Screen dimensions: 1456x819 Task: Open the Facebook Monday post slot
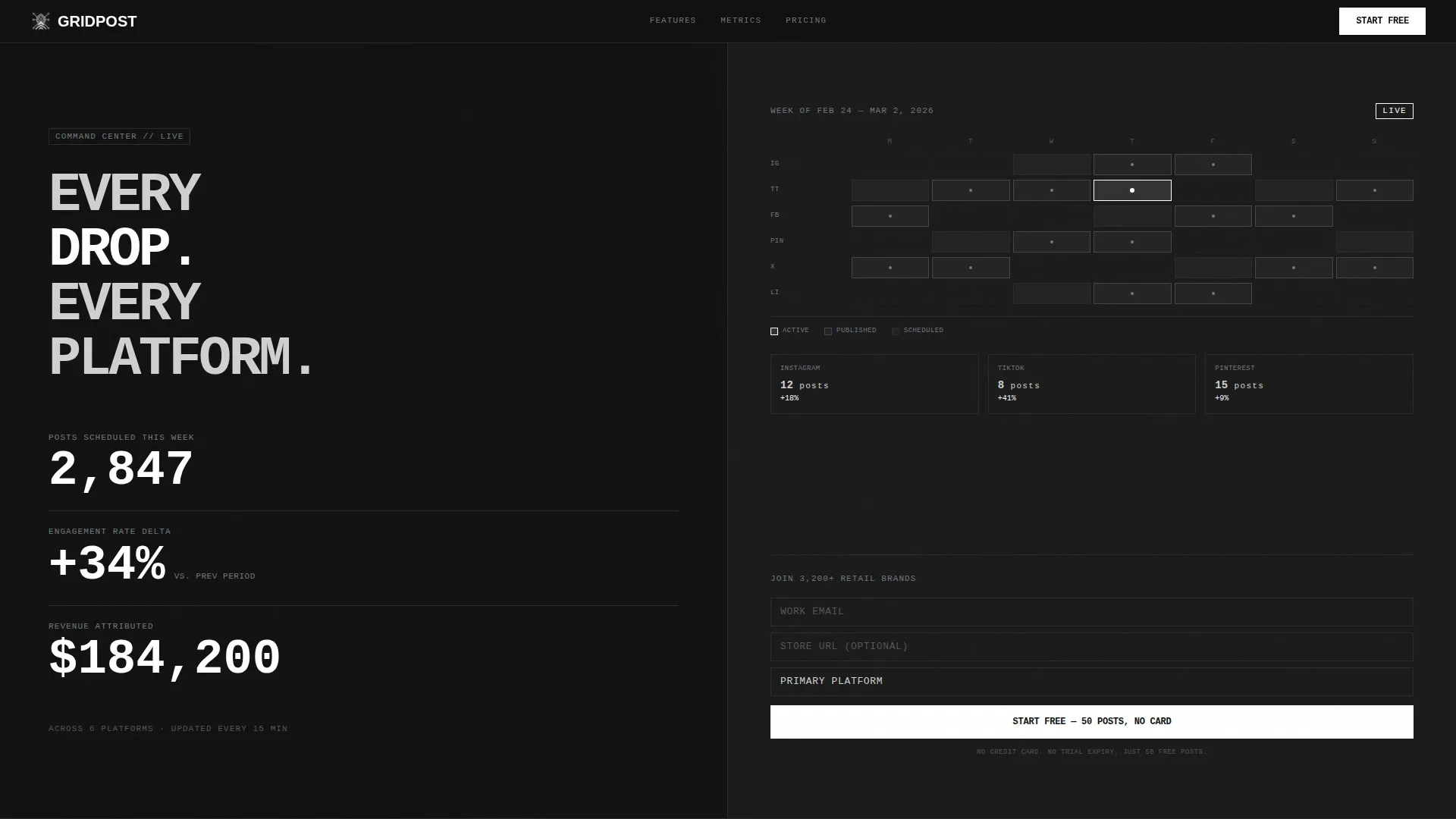coord(890,216)
